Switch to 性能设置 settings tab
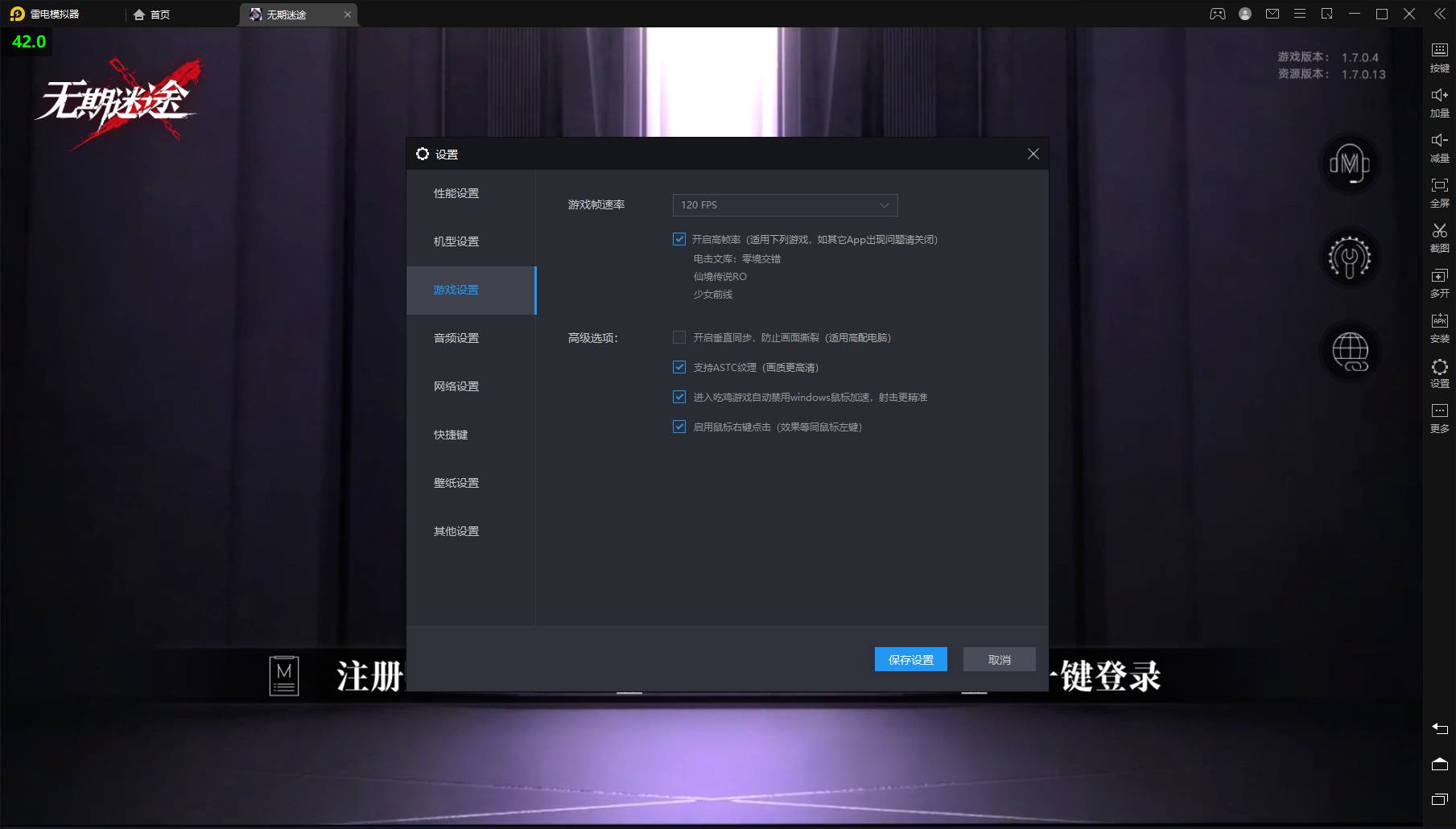 point(456,193)
